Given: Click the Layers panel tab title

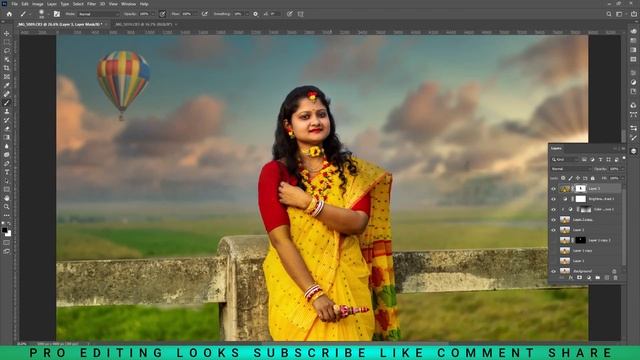Looking at the screenshot, I should coord(556,148).
